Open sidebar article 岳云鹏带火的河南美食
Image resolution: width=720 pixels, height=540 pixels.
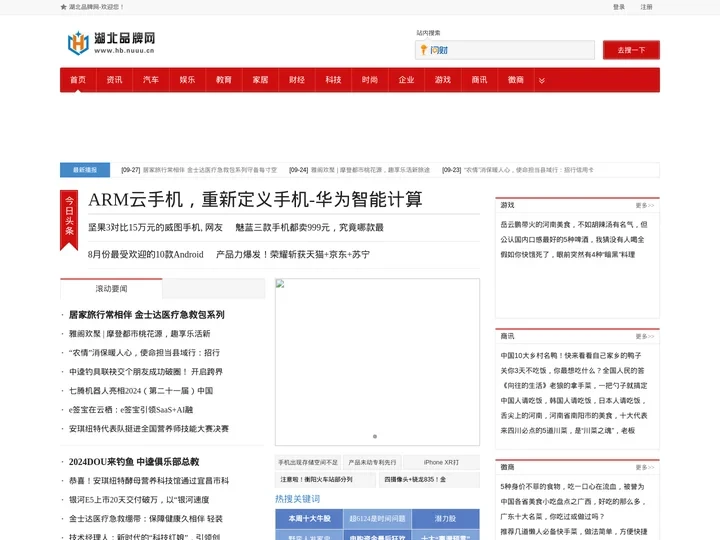574,225
